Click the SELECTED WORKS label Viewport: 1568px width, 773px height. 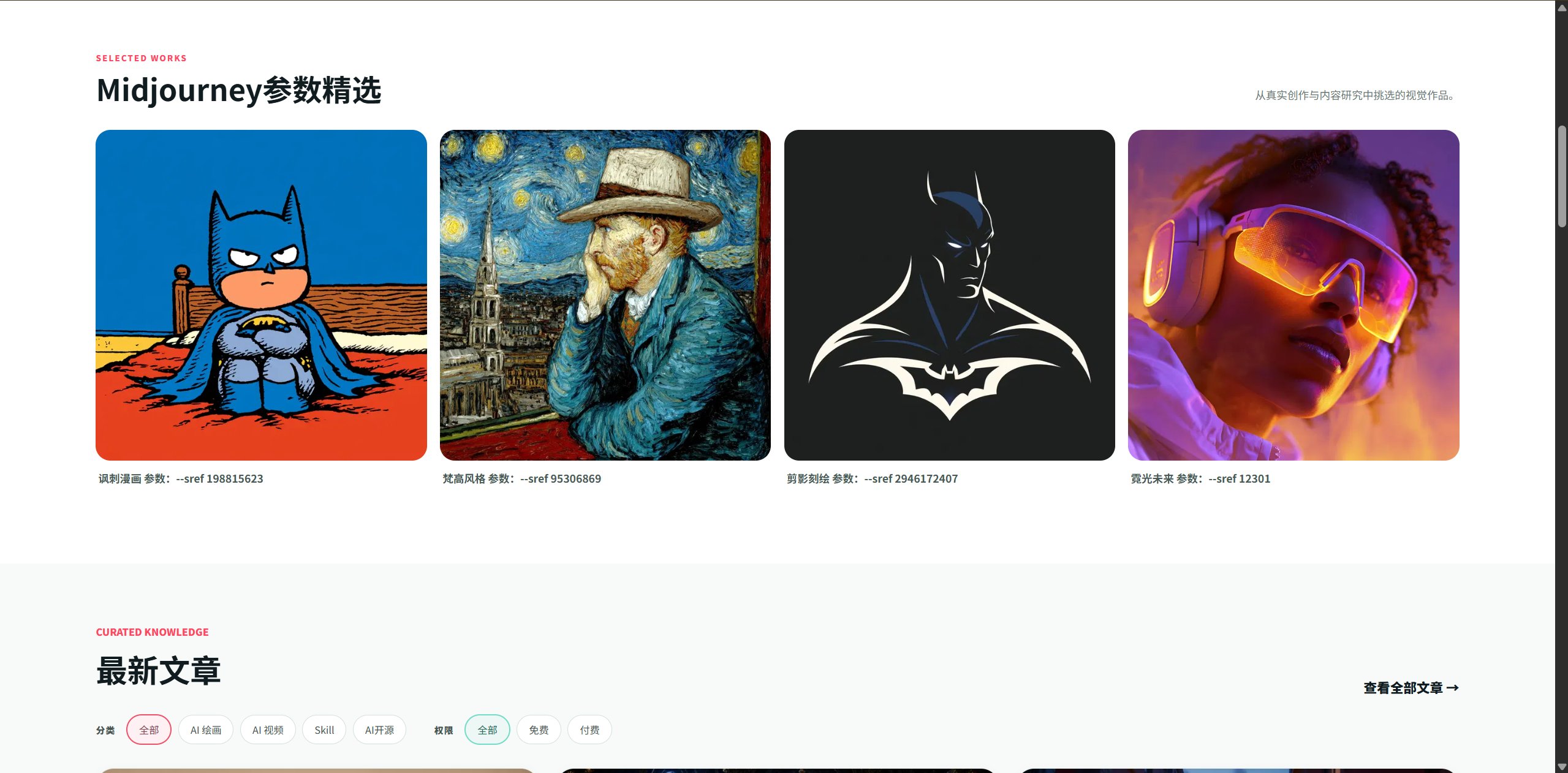pyautogui.click(x=141, y=58)
